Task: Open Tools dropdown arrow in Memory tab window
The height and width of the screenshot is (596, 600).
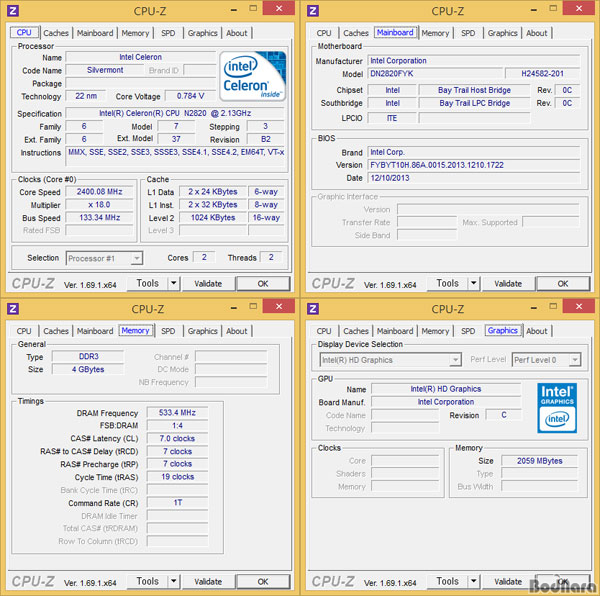Action: point(174,581)
